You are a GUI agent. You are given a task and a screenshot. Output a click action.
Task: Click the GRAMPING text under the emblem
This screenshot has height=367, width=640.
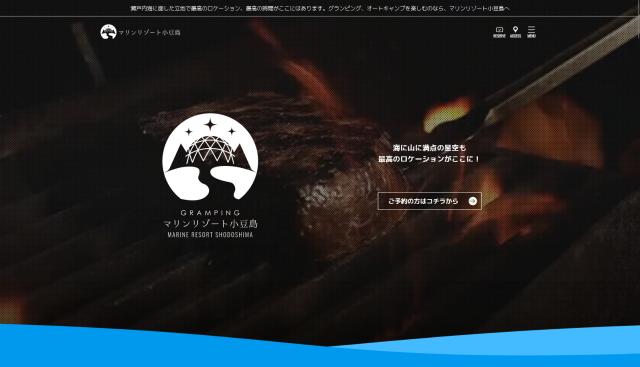tap(210, 213)
